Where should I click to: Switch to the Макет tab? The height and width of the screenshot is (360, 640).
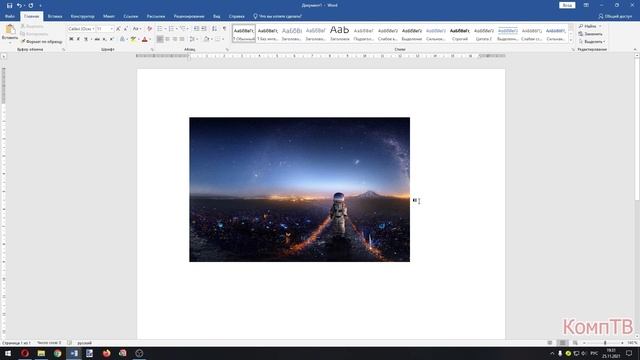click(109, 16)
